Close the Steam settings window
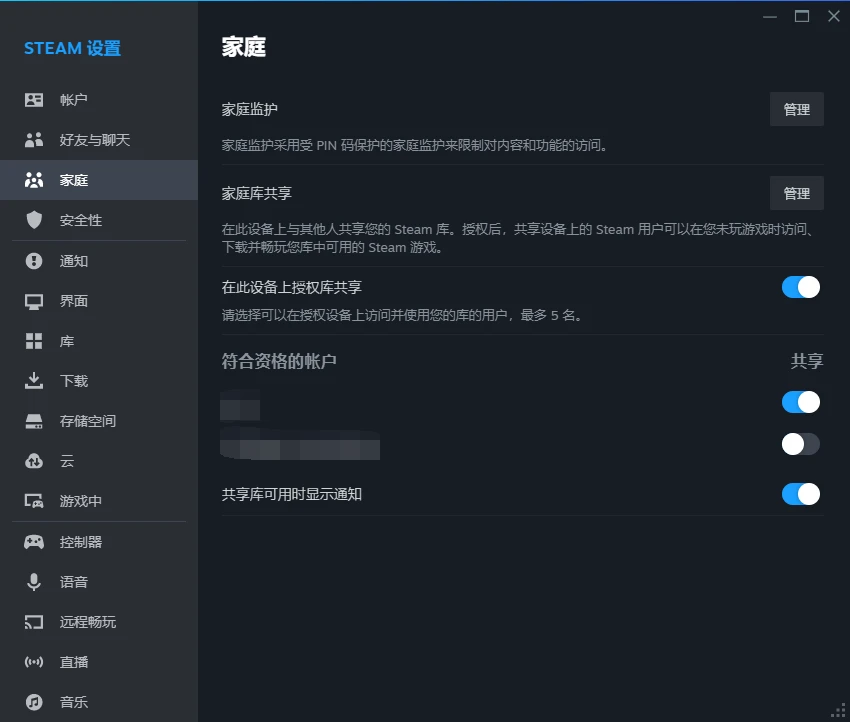 [x=834, y=16]
